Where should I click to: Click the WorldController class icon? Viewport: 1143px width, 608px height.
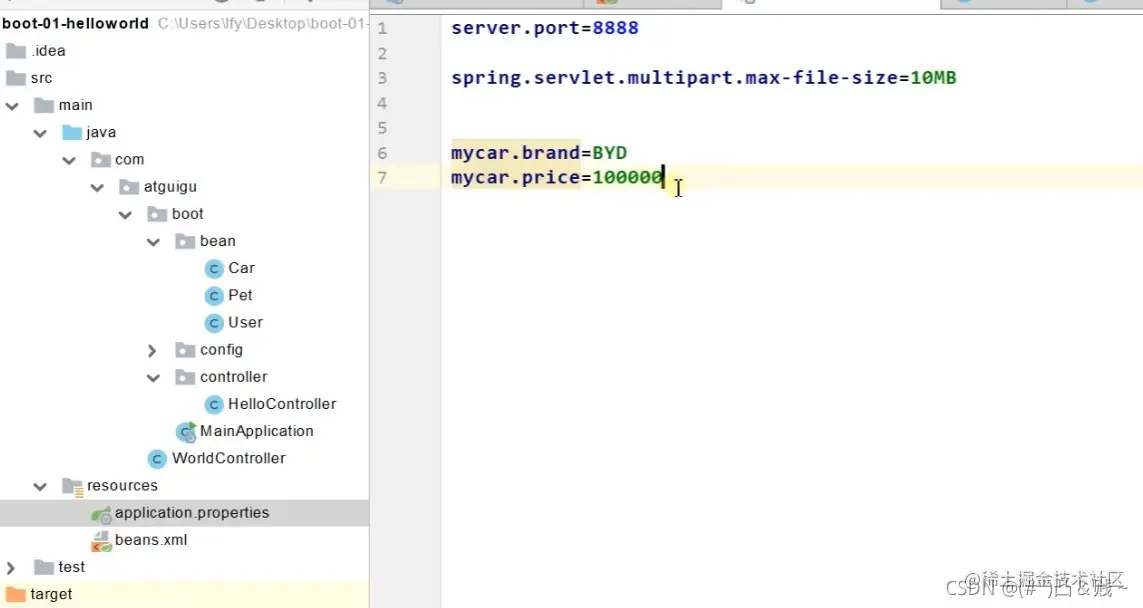coord(157,459)
